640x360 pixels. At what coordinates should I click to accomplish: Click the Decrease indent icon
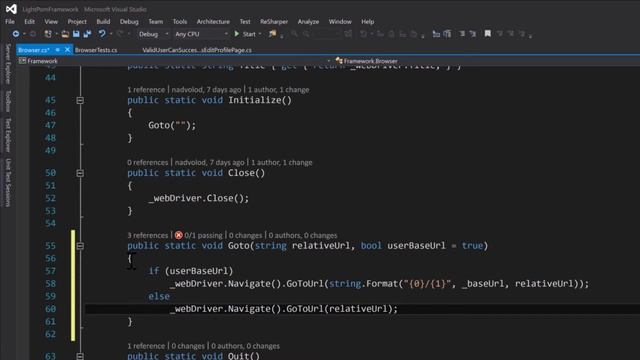[x=462, y=34]
